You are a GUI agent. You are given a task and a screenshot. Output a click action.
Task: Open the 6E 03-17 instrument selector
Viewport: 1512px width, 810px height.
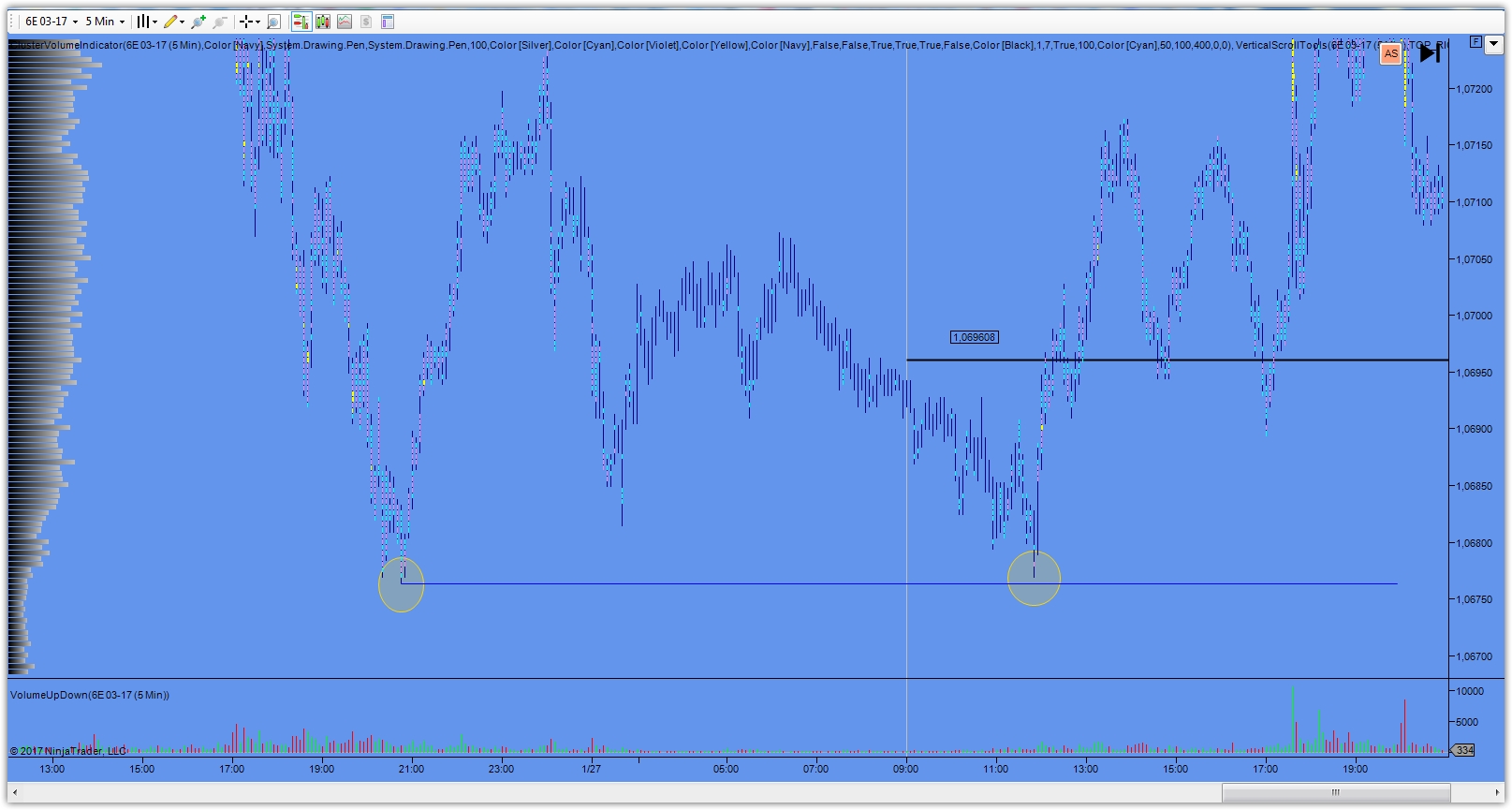click(51, 22)
